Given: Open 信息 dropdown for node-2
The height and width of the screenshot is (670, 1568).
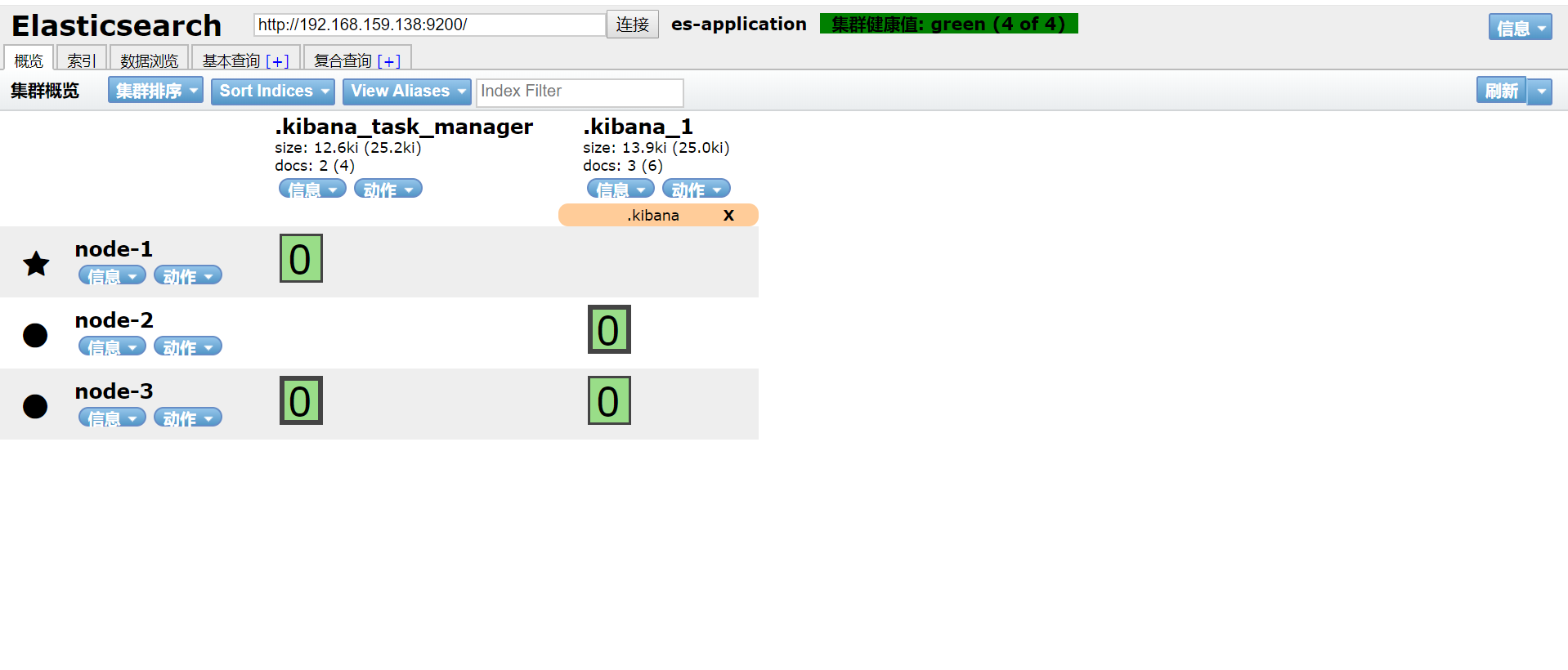Looking at the screenshot, I should tap(112, 346).
